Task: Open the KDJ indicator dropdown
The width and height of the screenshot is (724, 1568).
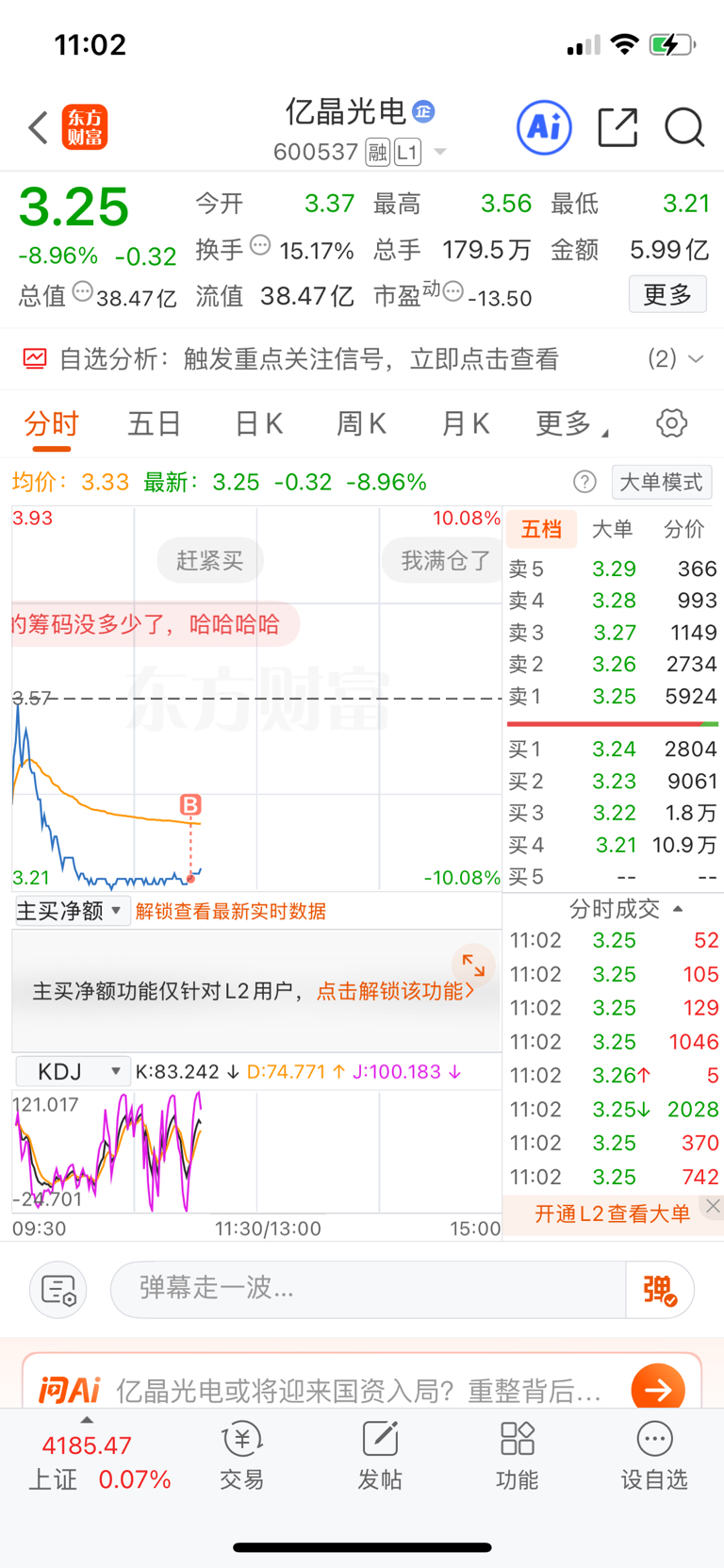Action: pyautogui.click(x=72, y=1072)
